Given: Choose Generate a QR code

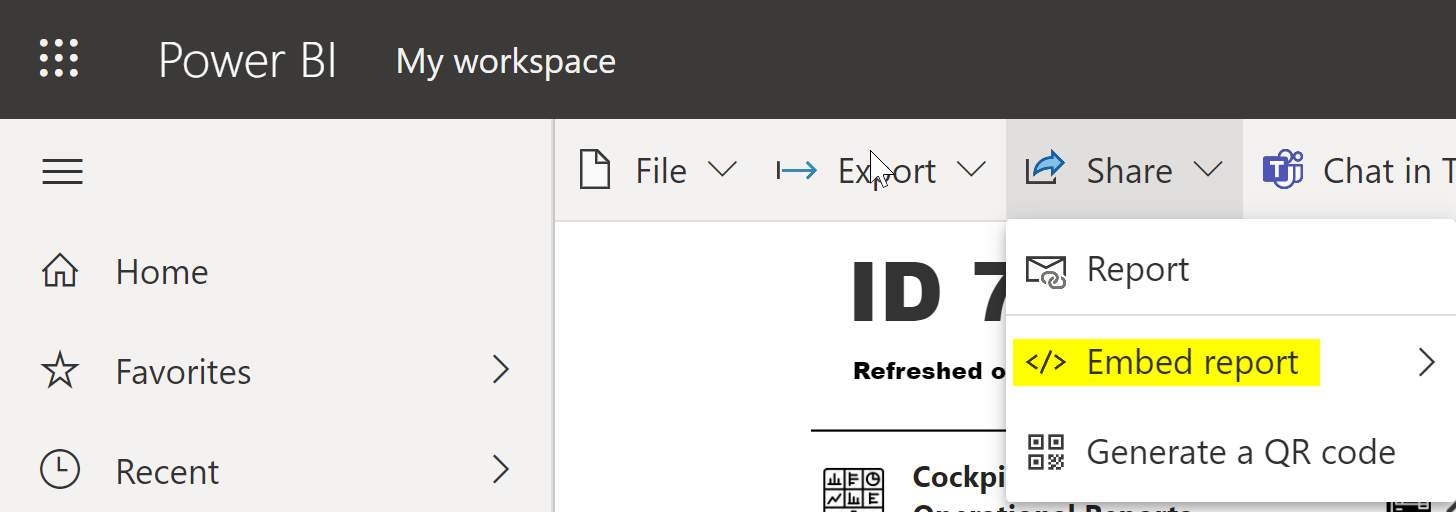Looking at the screenshot, I should click(1231, 452).
